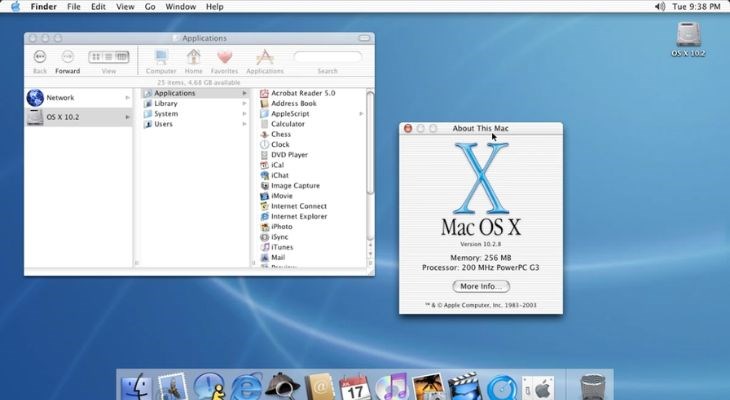
Task: Select iSync in the Applications column
Action: click(x=279, y=237)
